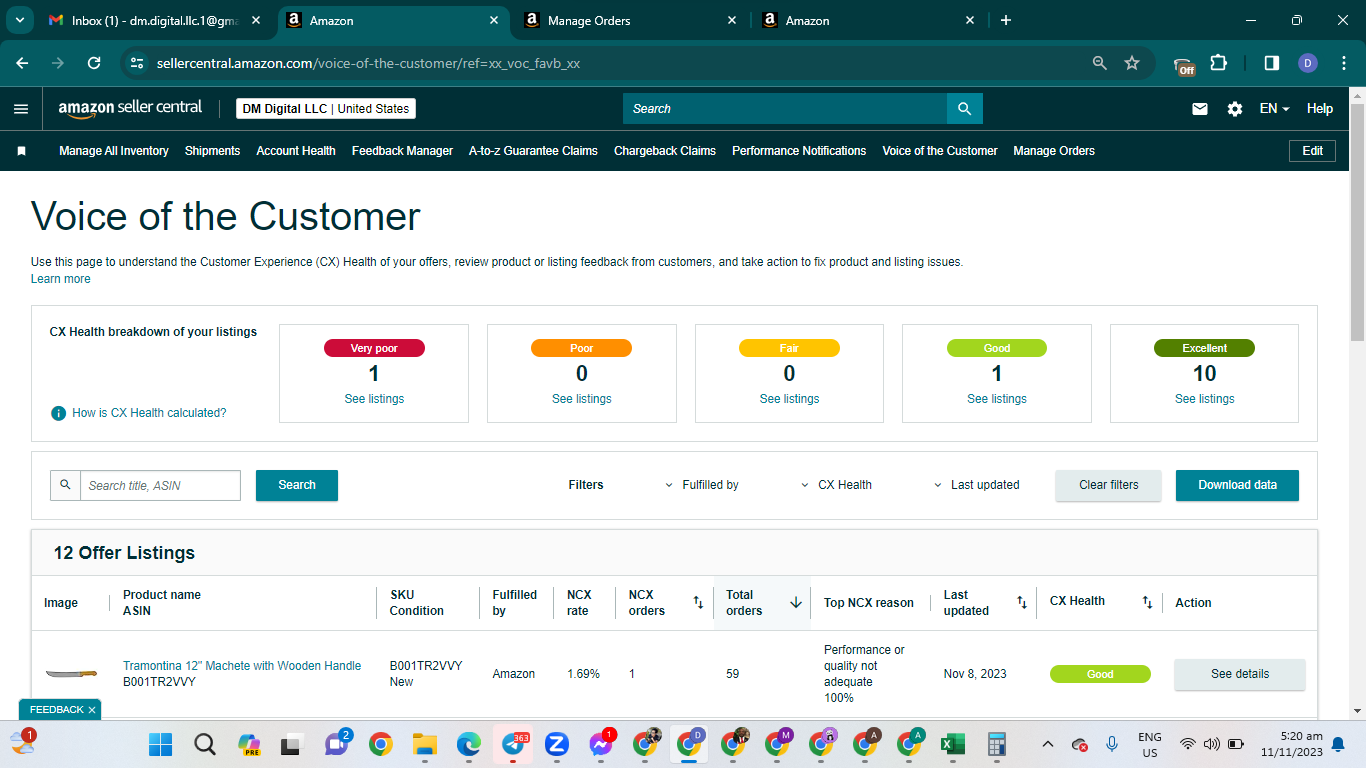Open the Chrome three-dot menu
The image size is (1366, 768).
coord(1343,63)
